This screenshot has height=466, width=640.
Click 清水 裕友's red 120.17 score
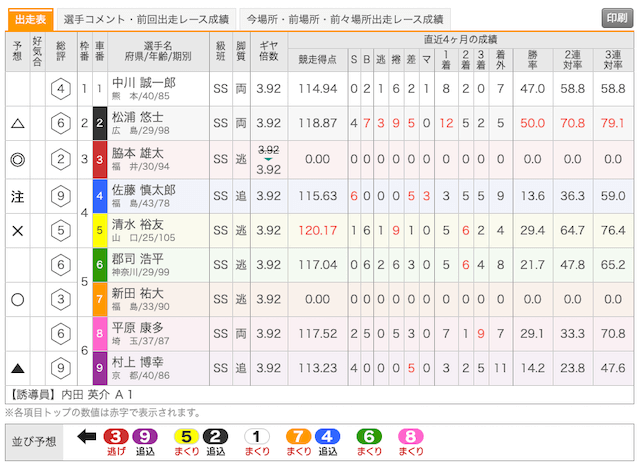[318, 229]
